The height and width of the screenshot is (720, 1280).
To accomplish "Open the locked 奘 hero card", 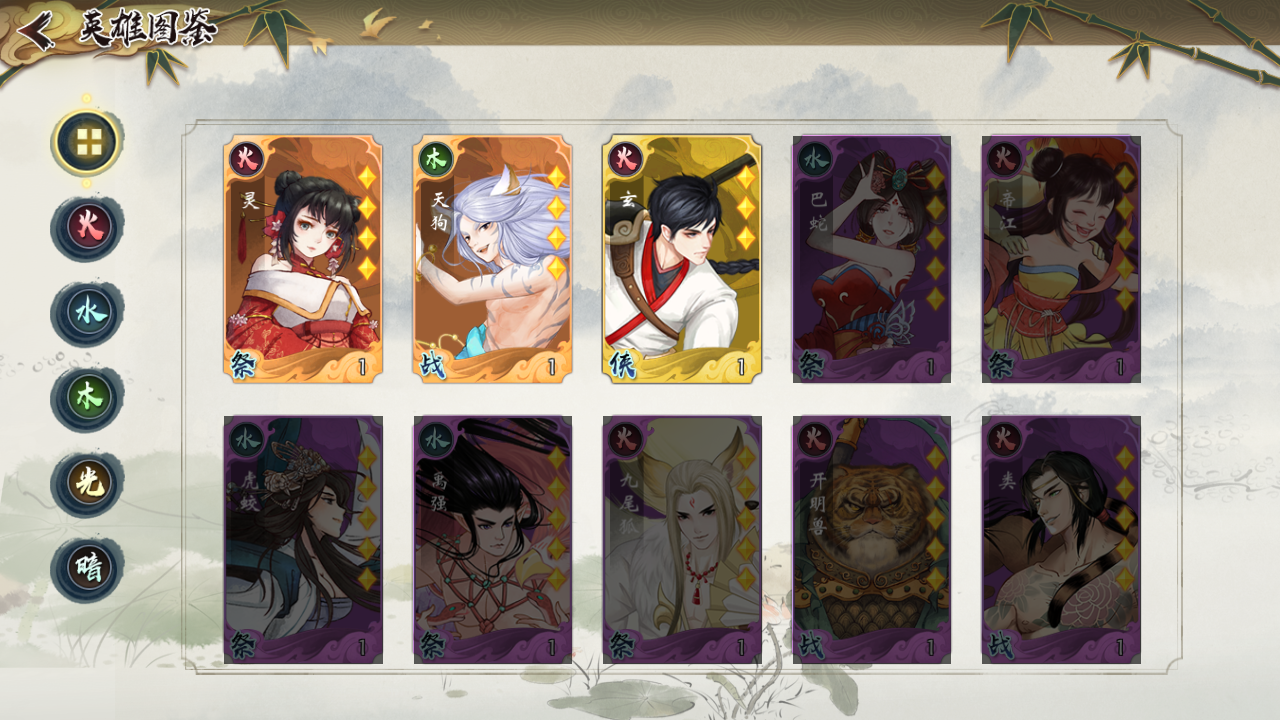I will click(x=1061, y=540).
